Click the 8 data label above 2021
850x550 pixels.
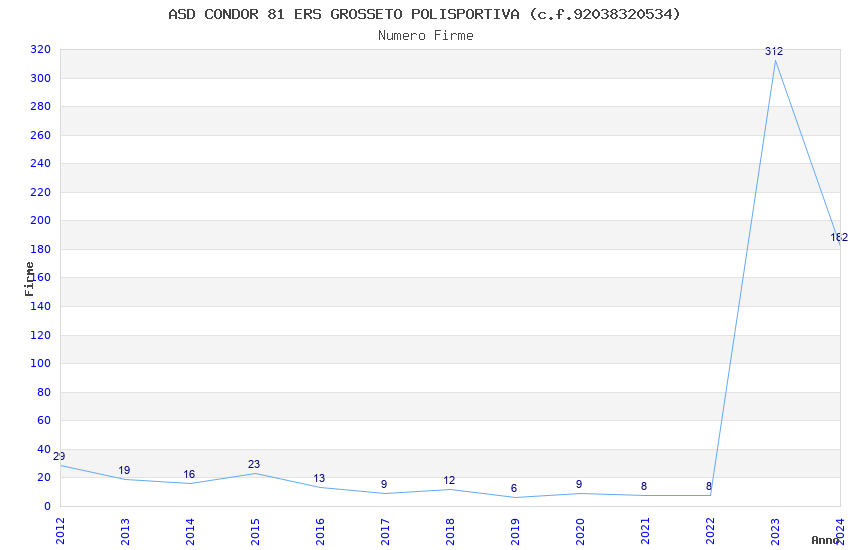tap(644, 487)
